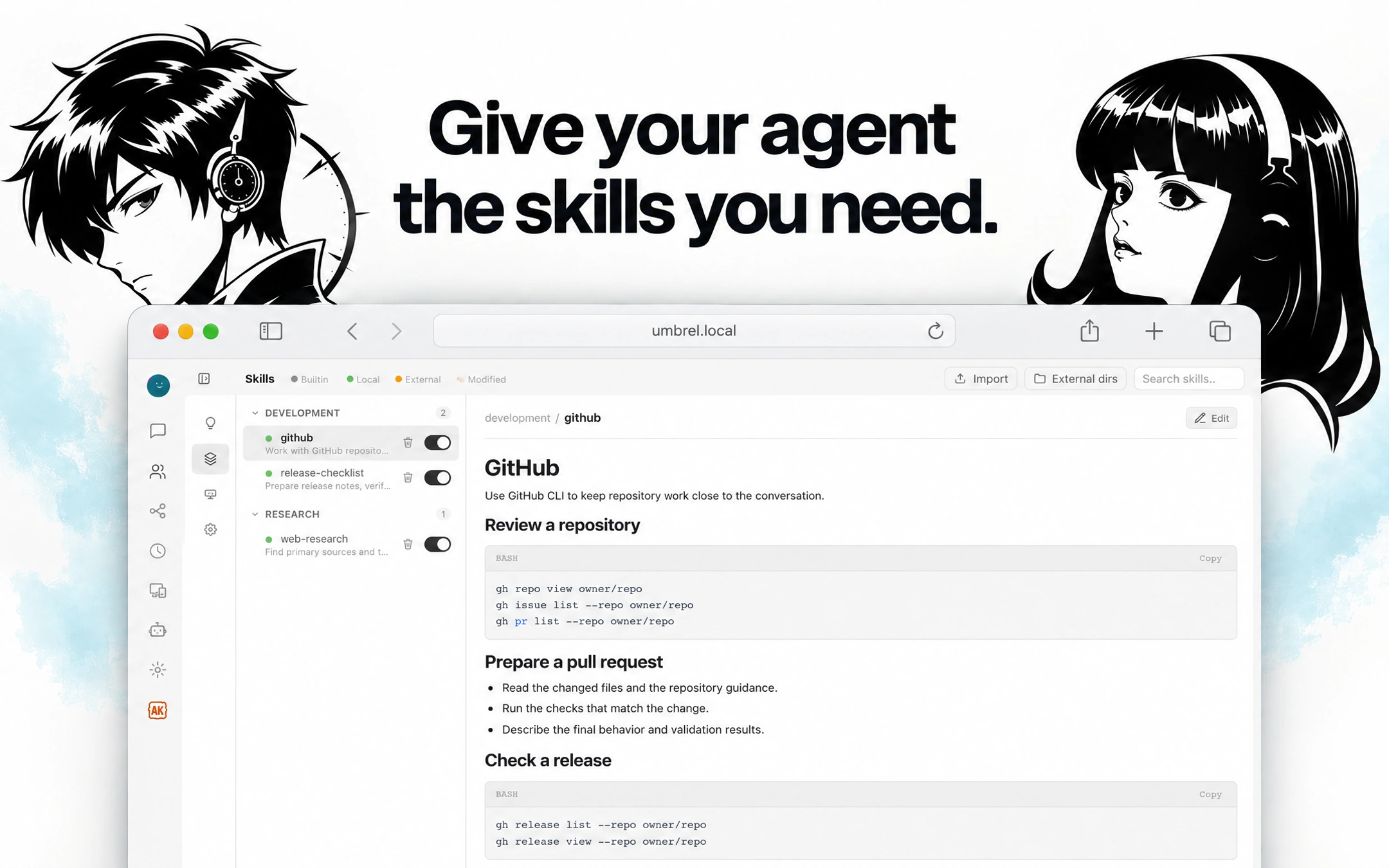Filter skills by Local
Viewport: 1389px width, 868px height.
pos(363,379)
